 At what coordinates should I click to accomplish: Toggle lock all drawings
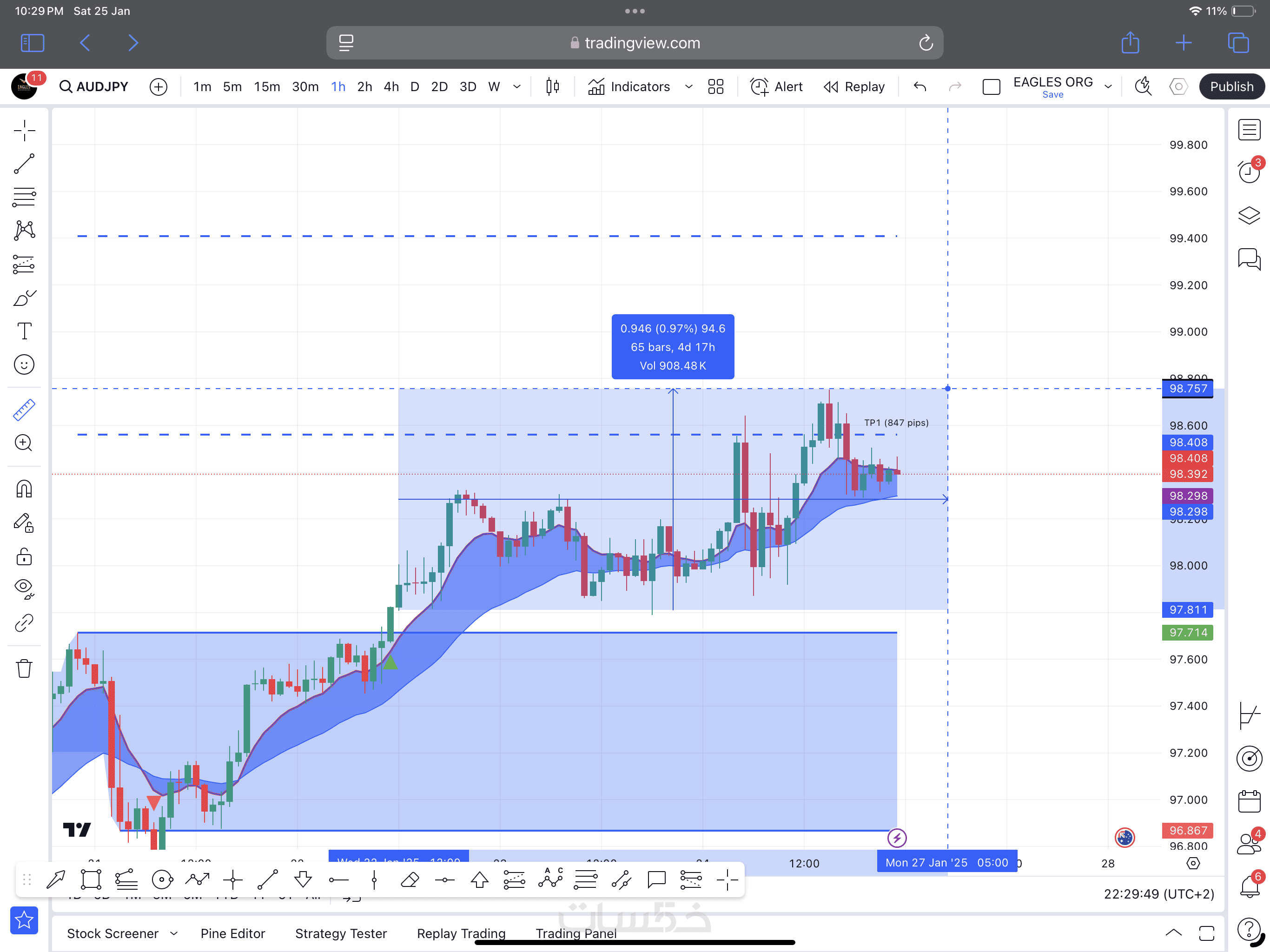click(x=24, y=556)
